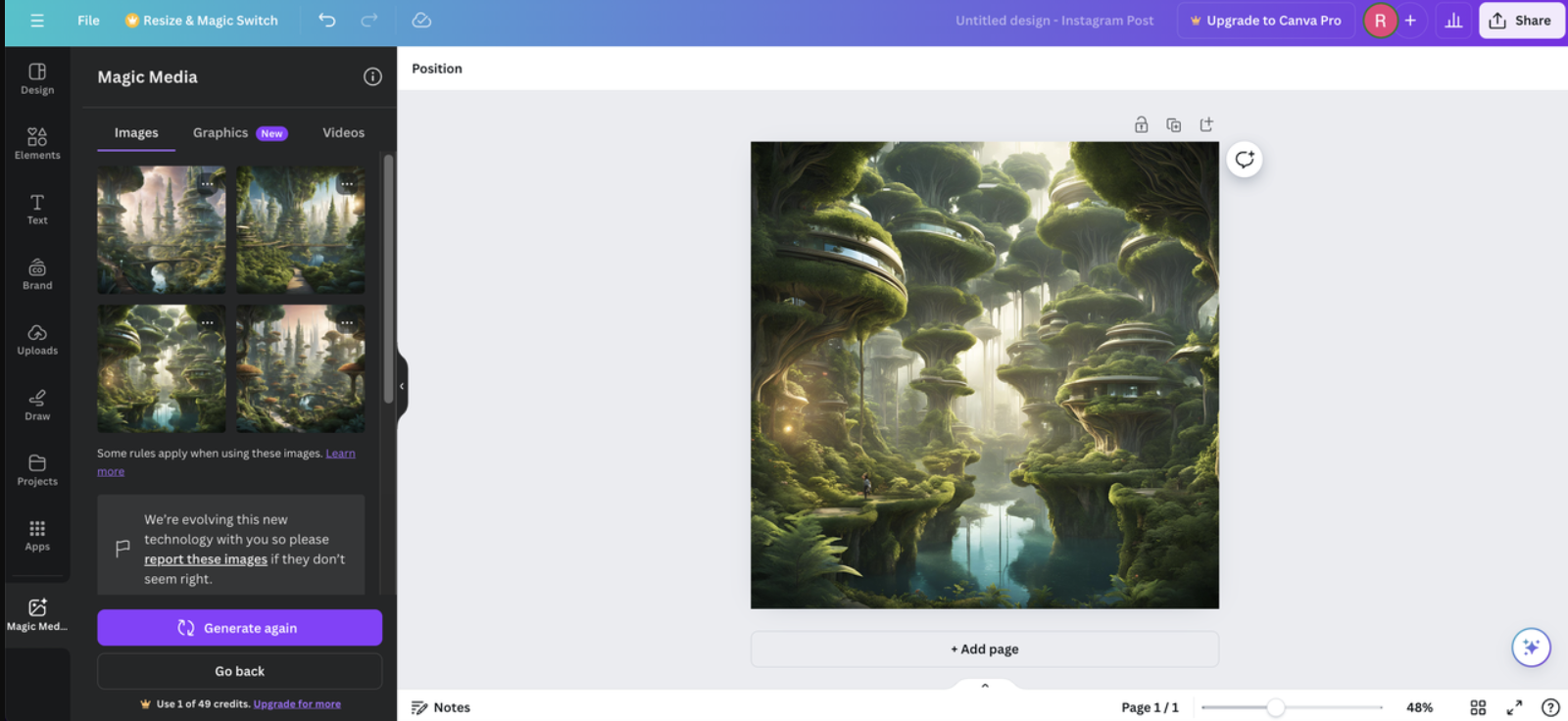
Task: Open the Notes panel
Action: pyautogui.click(x=441, y=707)
